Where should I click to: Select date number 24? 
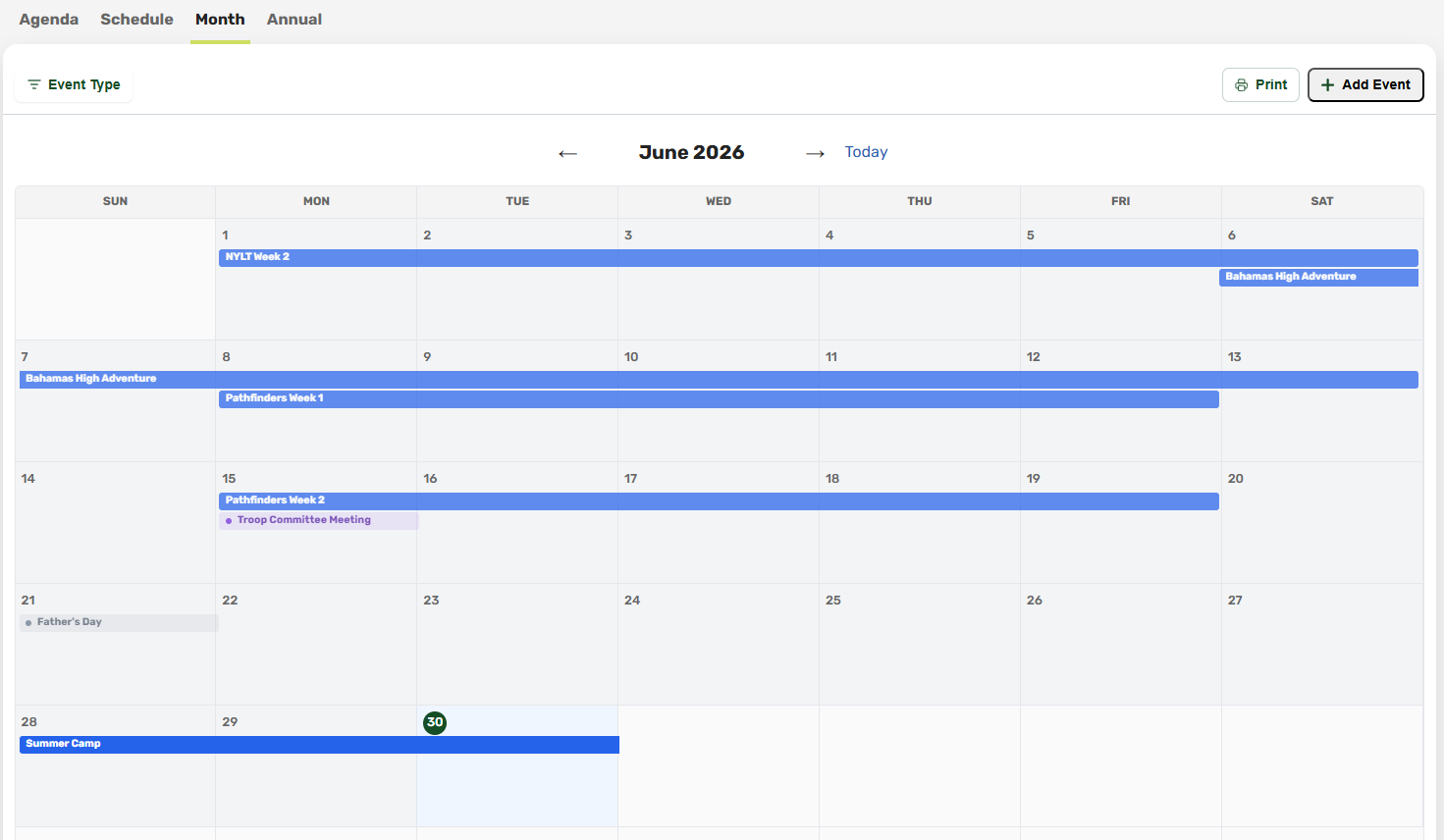[x=632, y=601]
